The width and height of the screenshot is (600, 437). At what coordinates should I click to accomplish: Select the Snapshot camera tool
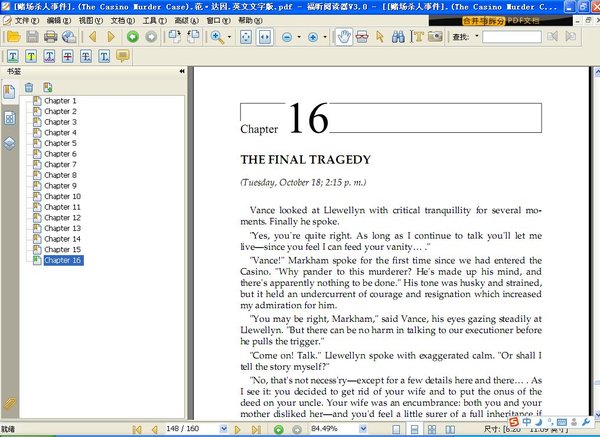coord(435,37)
